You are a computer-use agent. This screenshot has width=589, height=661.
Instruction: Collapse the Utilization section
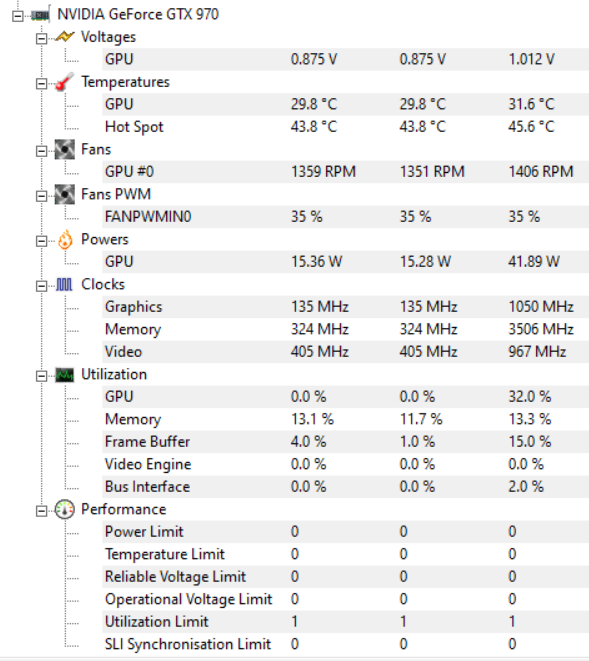(41, 376)
